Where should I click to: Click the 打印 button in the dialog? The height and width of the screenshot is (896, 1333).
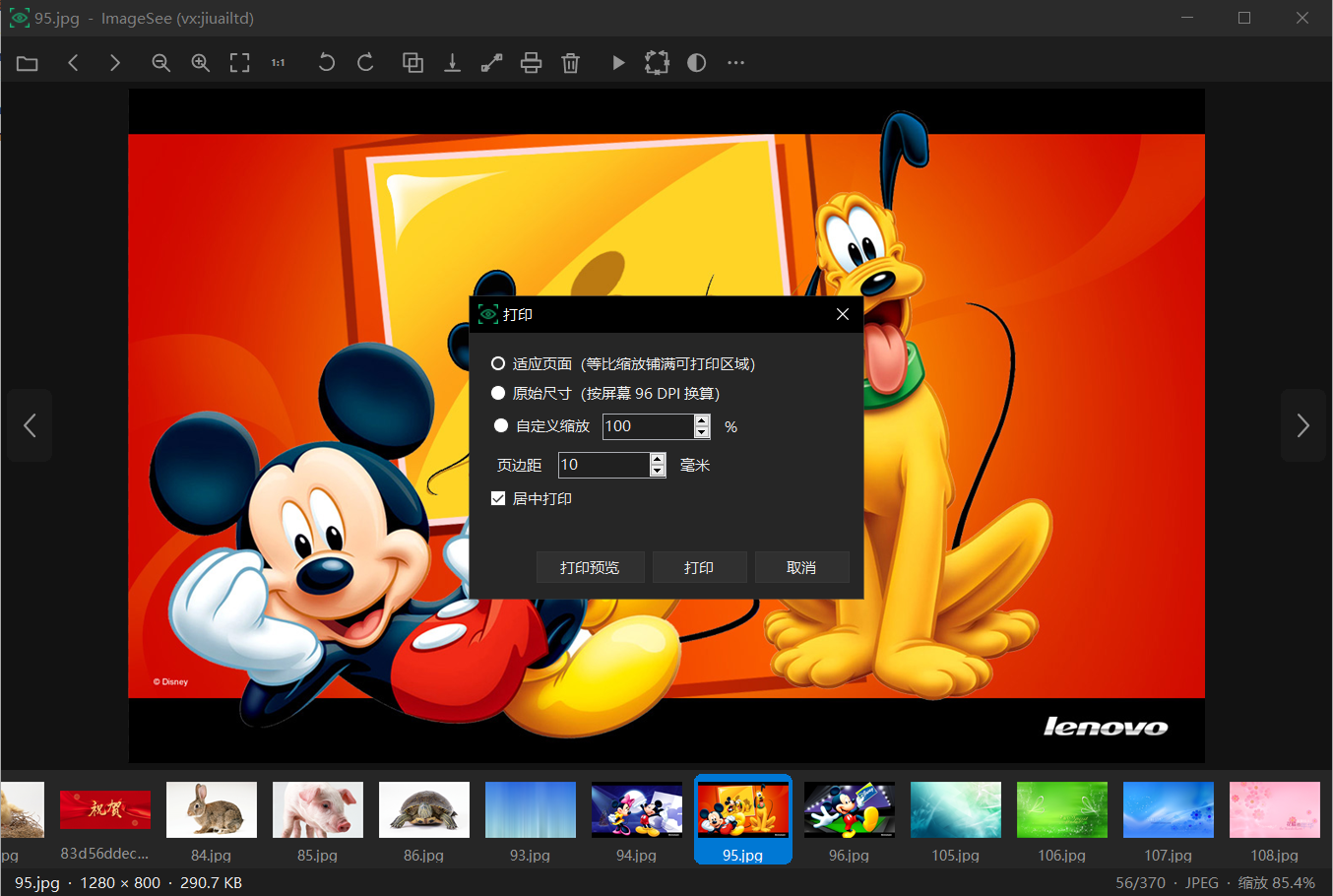tap(699, 568)
